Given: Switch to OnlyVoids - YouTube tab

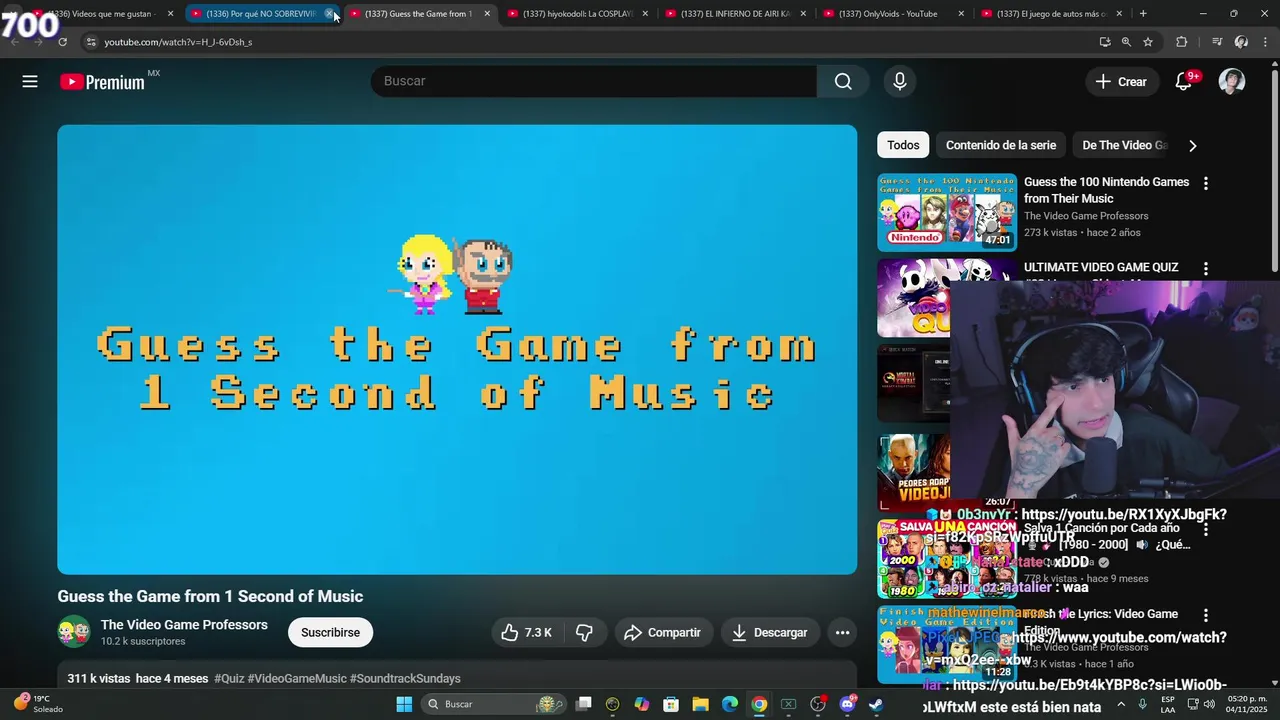Looking at the screenshot, I should [894, 14].
